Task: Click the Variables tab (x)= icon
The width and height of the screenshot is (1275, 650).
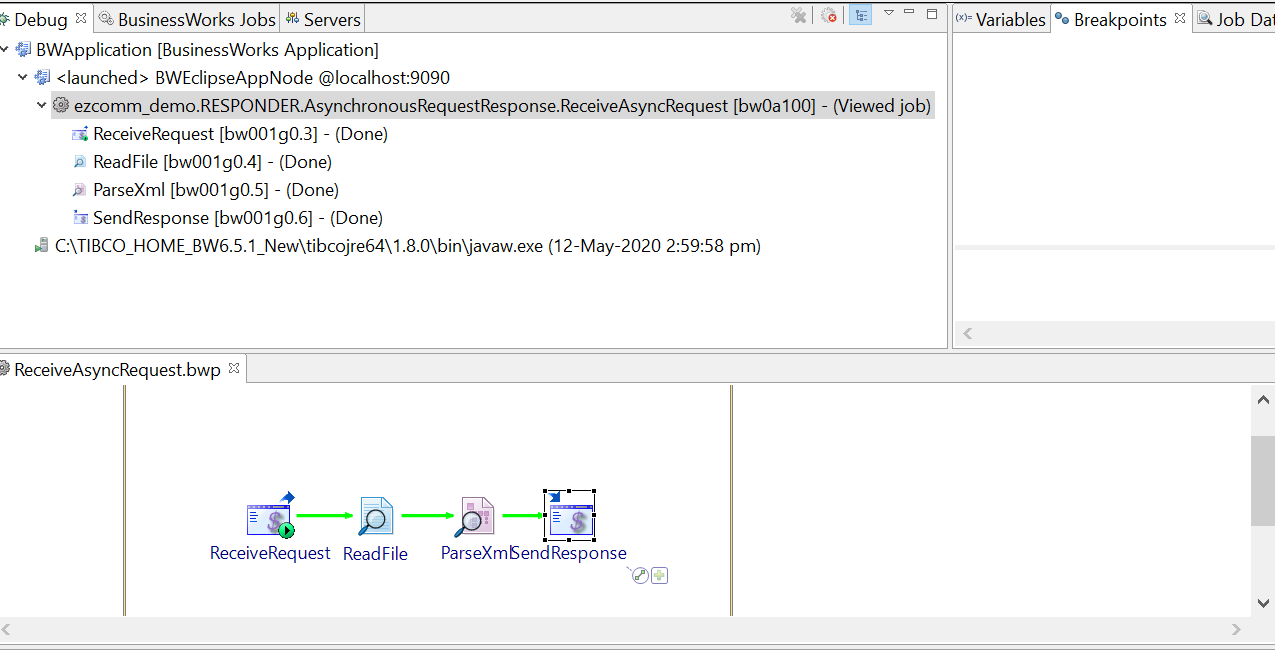Action: 964,19
